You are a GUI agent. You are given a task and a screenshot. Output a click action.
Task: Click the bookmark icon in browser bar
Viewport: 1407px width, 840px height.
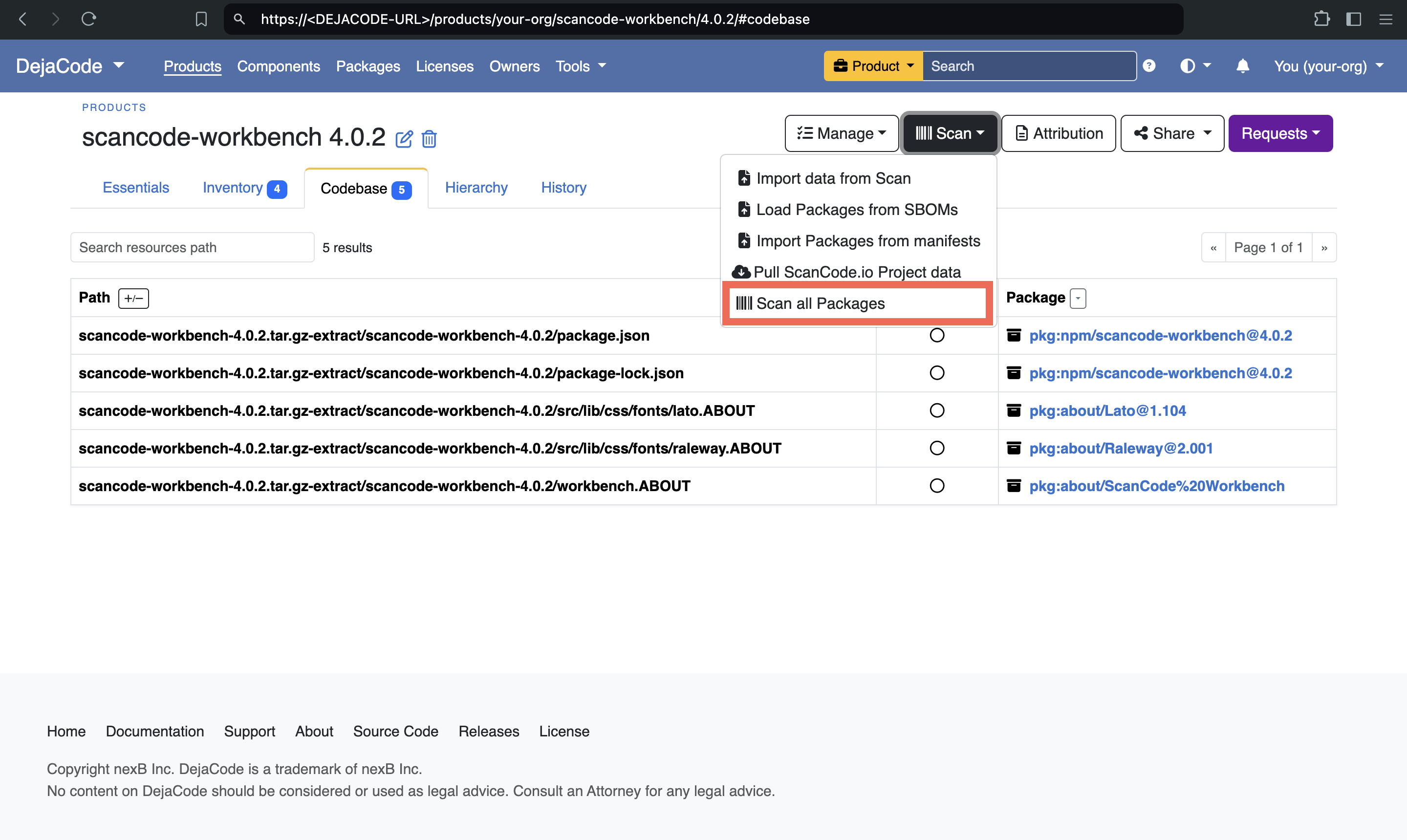click(201, 19)
